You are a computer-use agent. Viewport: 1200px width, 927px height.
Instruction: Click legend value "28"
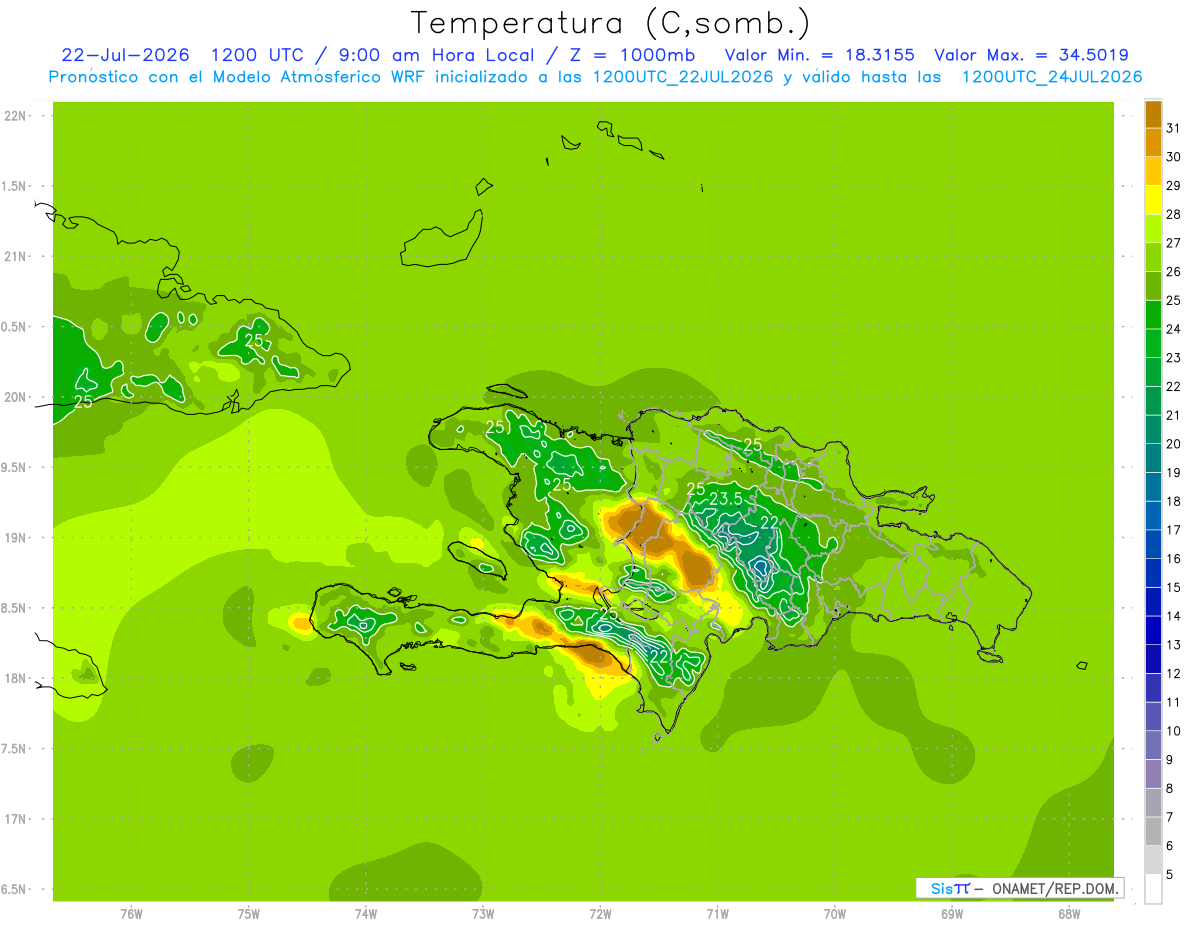pyautogui.click(x=1174, y=214)
